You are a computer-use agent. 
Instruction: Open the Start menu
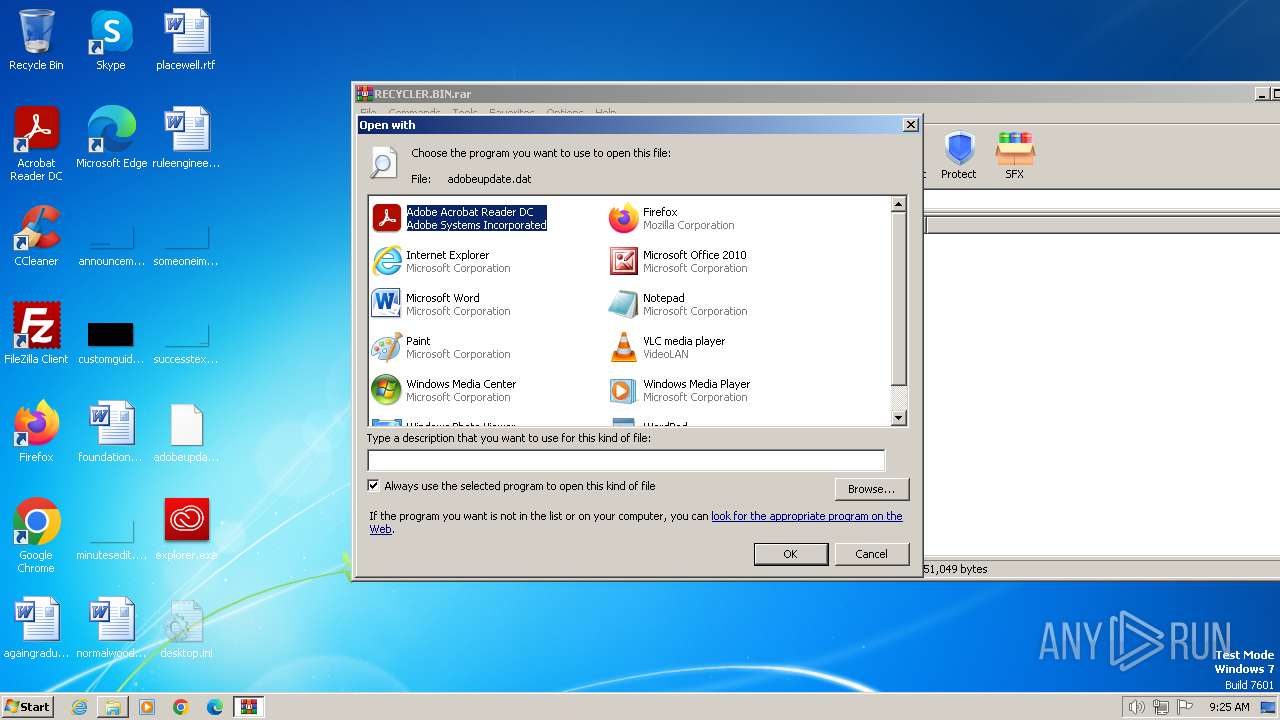point(28,707)
